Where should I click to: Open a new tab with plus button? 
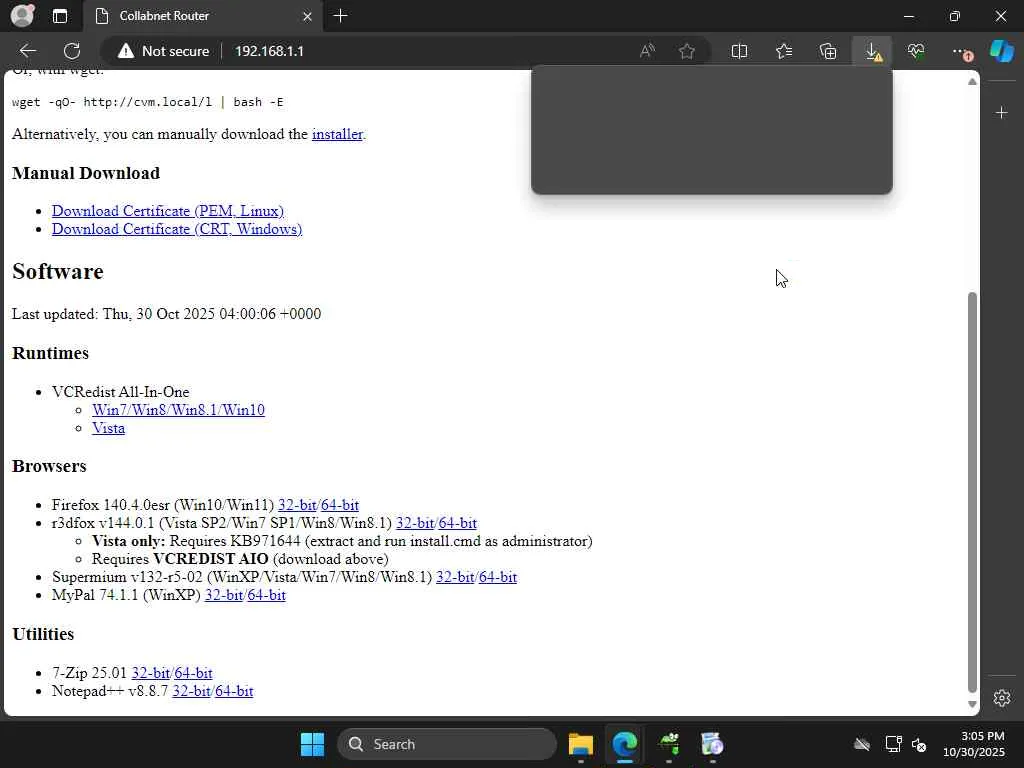[340, 16]
